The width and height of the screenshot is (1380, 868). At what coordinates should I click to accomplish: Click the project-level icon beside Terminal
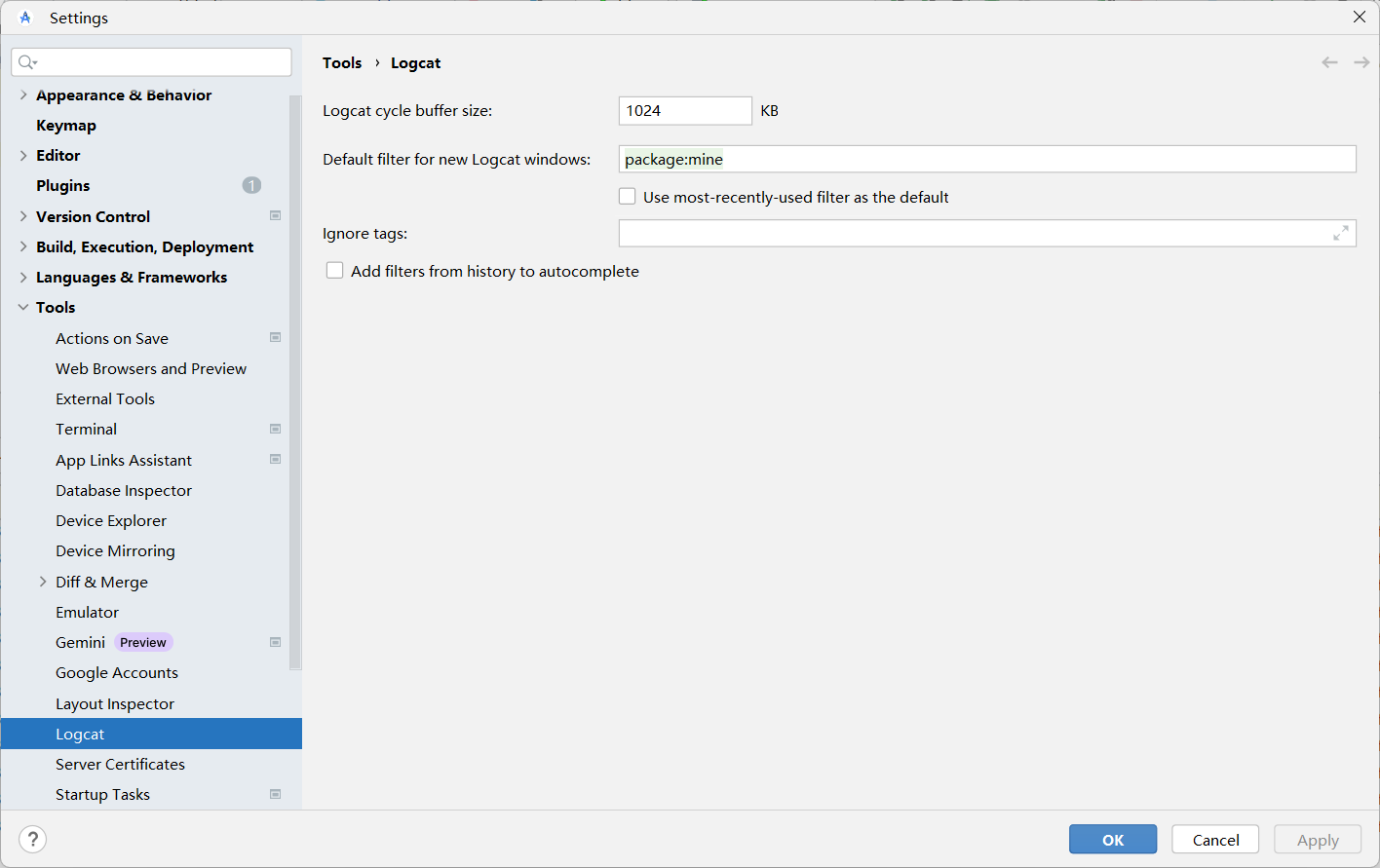pos(275,429)
